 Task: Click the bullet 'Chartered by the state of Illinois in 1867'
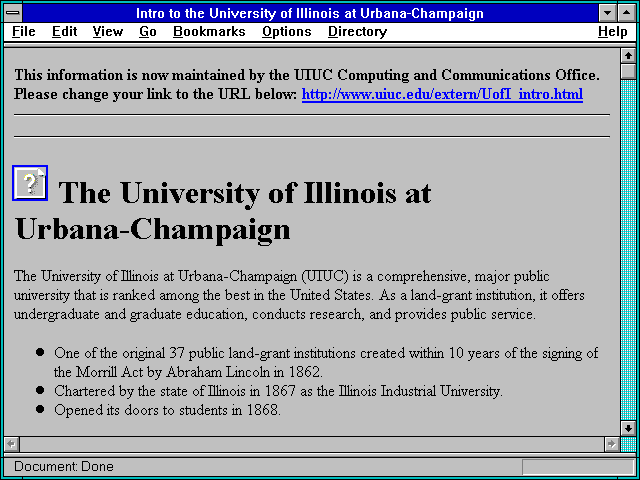[x=278, y=391]
